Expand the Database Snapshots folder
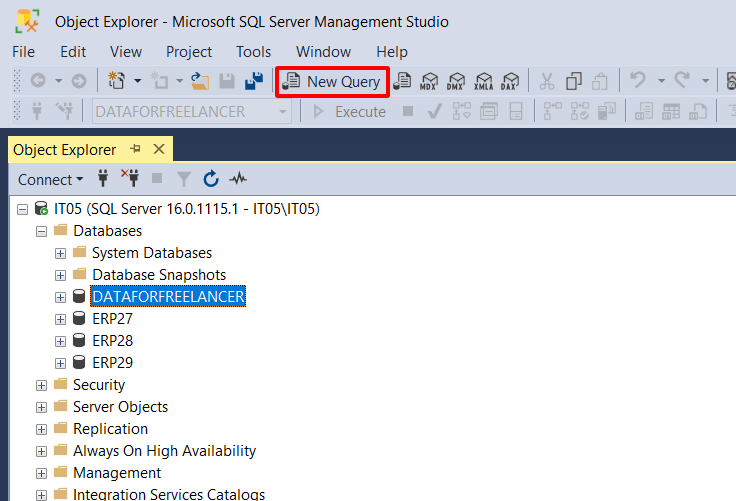The height and width of the screenshot is (501, 736). (60, 275)
